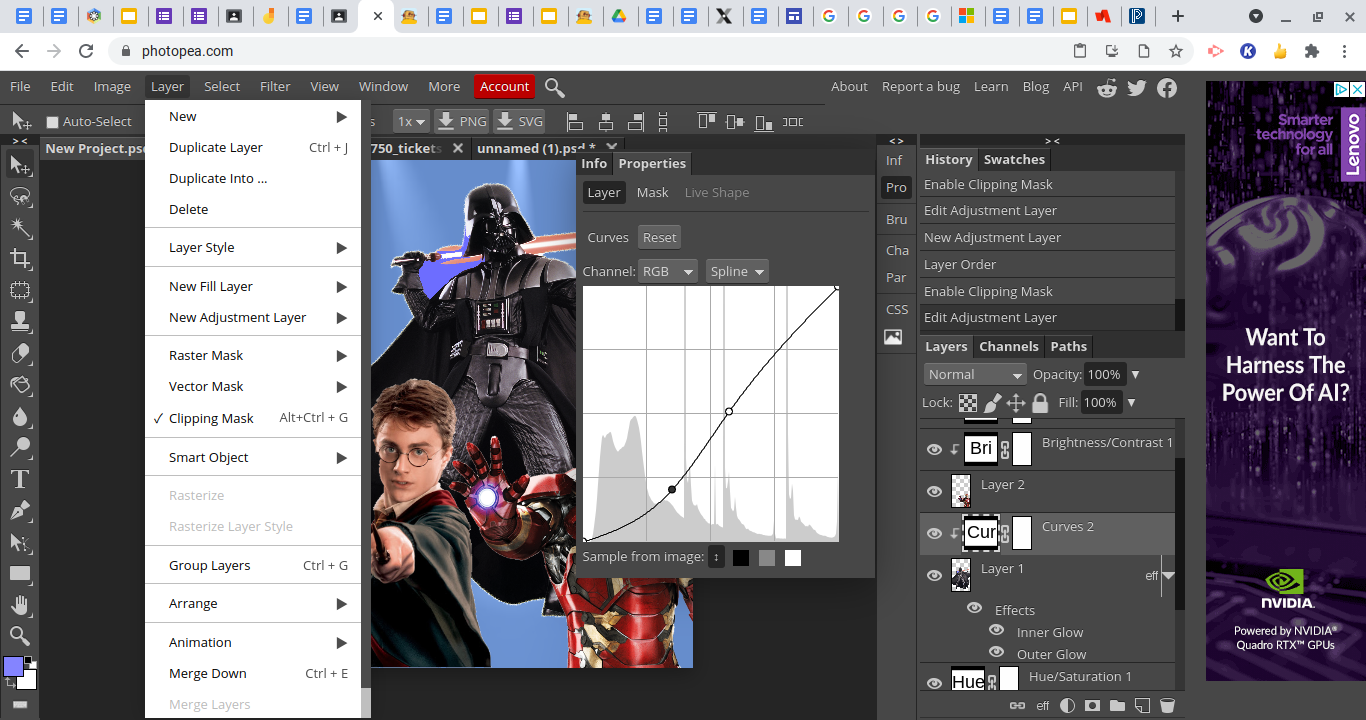Click the trash icon to delete layer

coord(1167,705)
